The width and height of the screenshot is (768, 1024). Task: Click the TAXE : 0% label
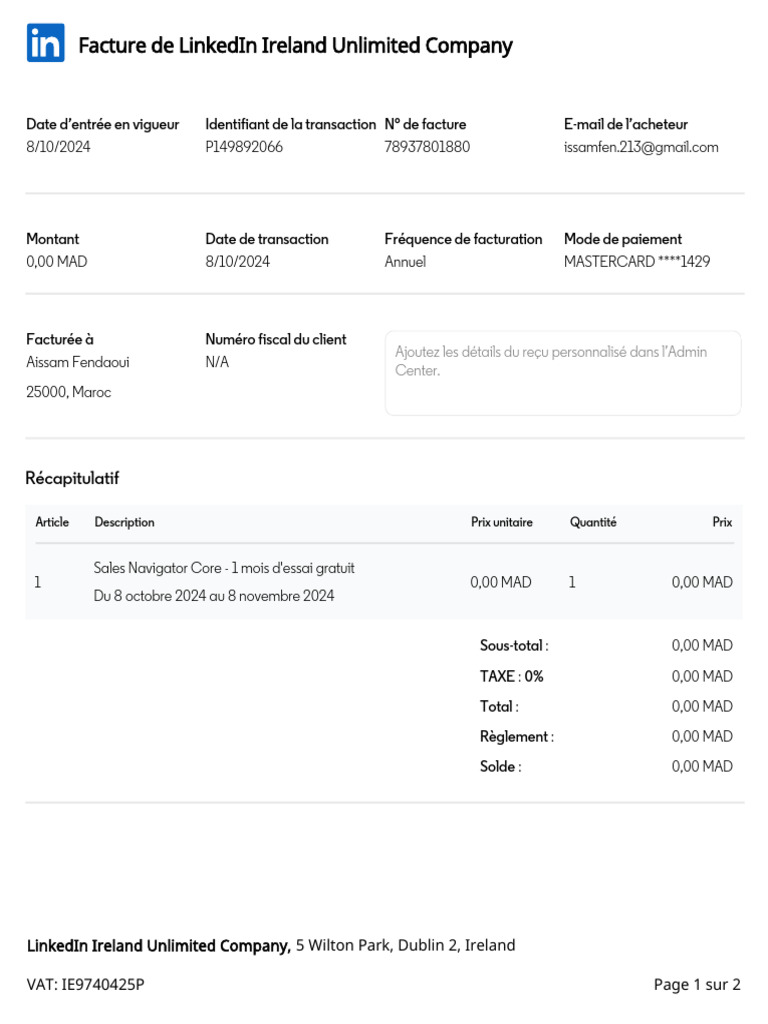click(x=512, y=676)
